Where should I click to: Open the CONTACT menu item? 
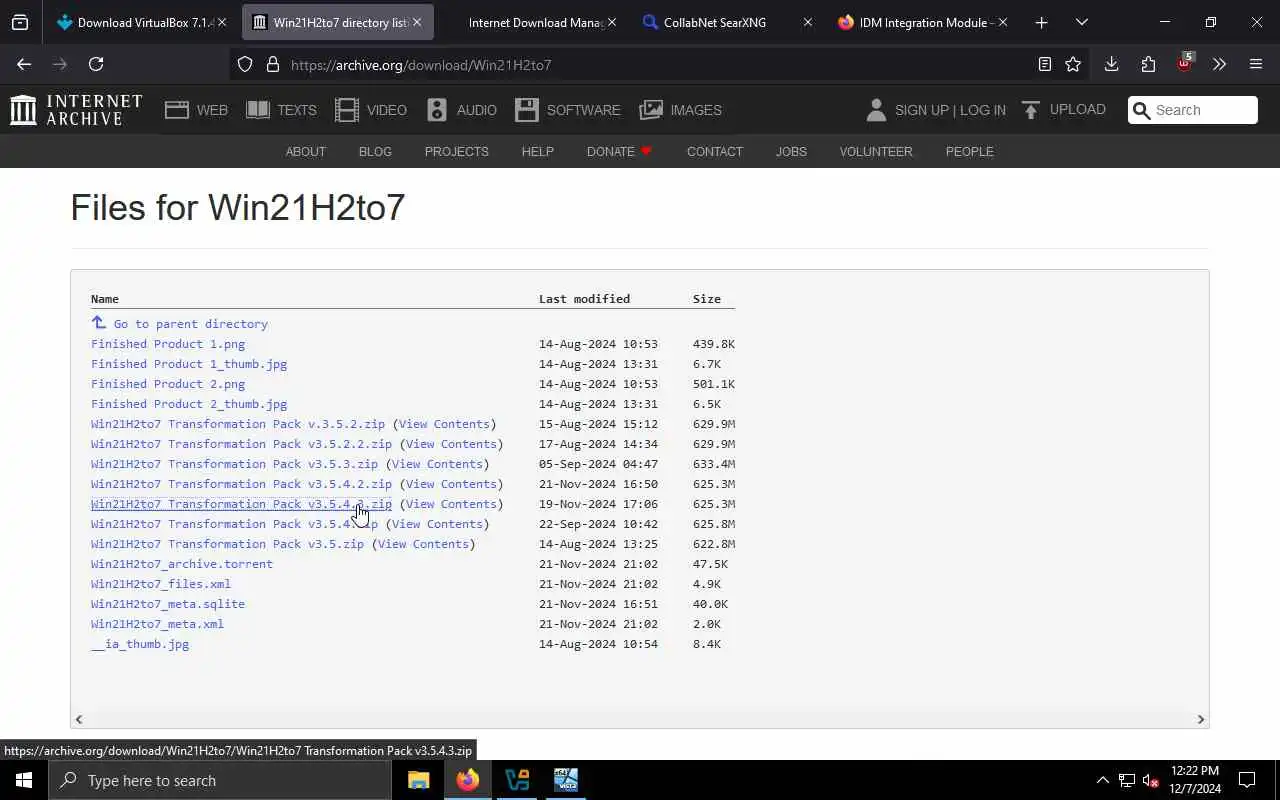click(x=714, y=152)
